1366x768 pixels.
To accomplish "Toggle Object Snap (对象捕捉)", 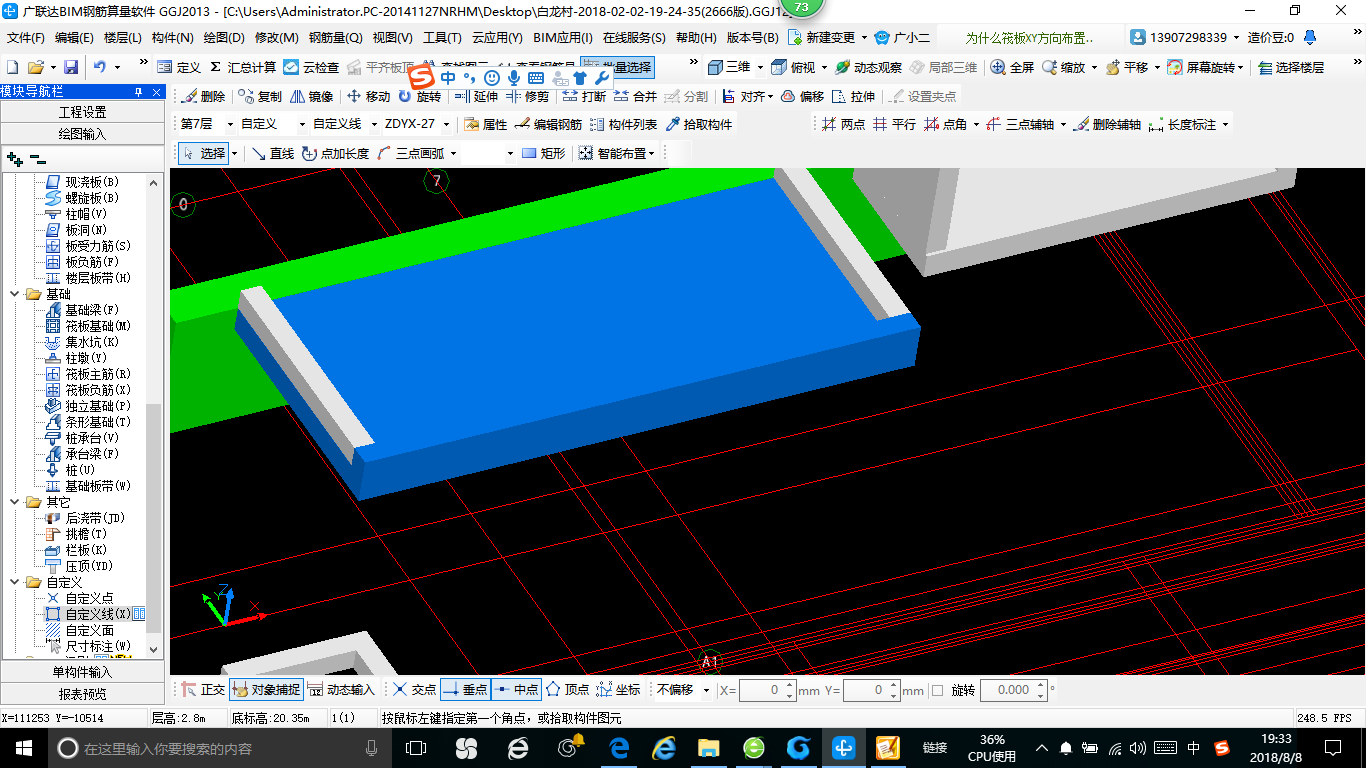I will point(266,690).
